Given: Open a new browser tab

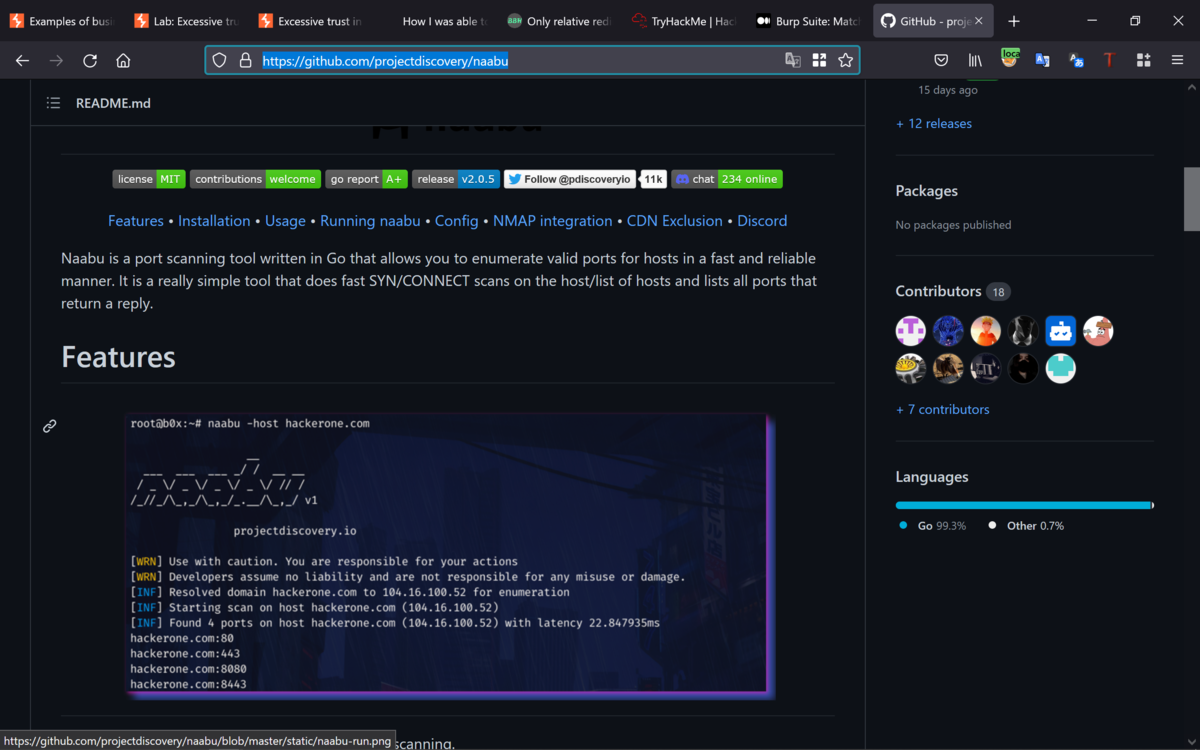Looking at the screenshot, I should (1014, 21).
